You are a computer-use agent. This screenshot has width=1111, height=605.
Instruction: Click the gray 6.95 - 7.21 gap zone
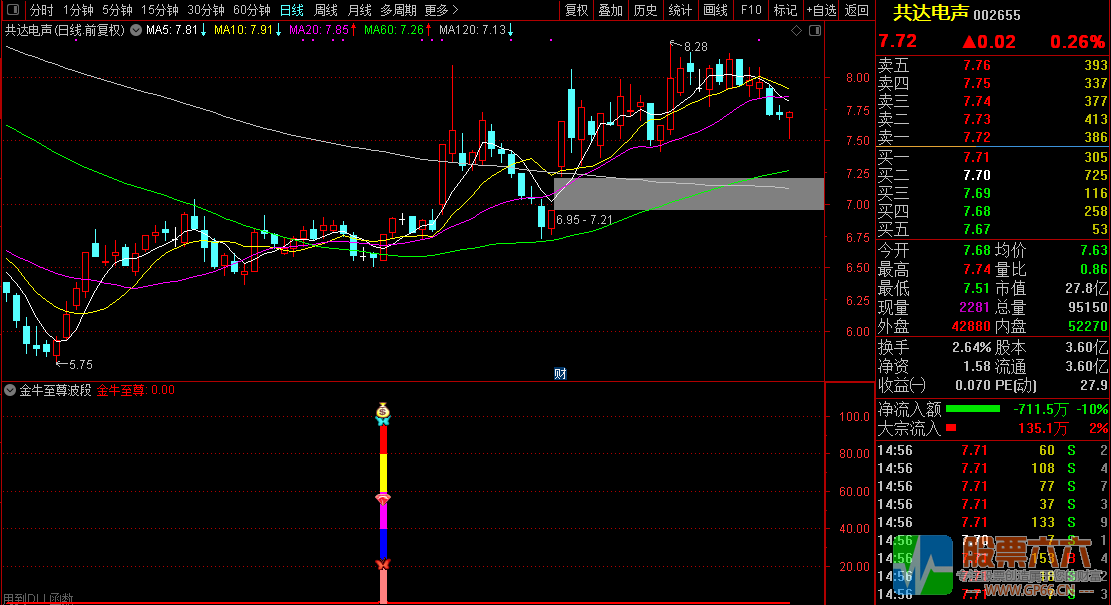[x=700, y=194]
